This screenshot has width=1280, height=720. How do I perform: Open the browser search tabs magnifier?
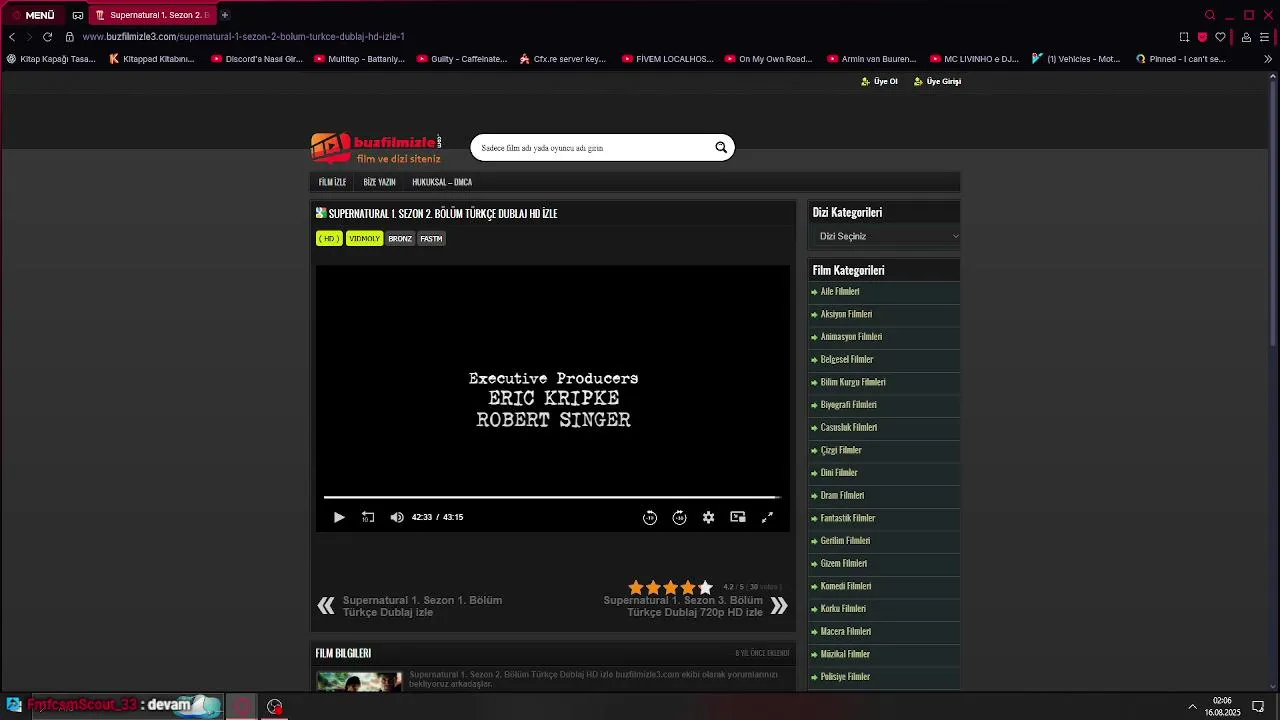click(1210, 15)
